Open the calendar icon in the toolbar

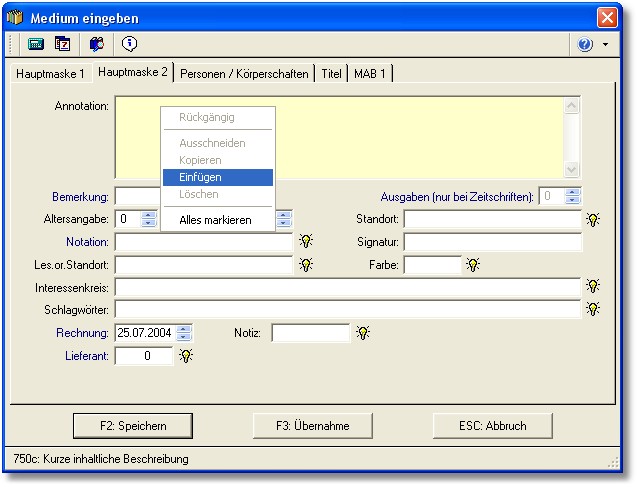coord(63,44)
